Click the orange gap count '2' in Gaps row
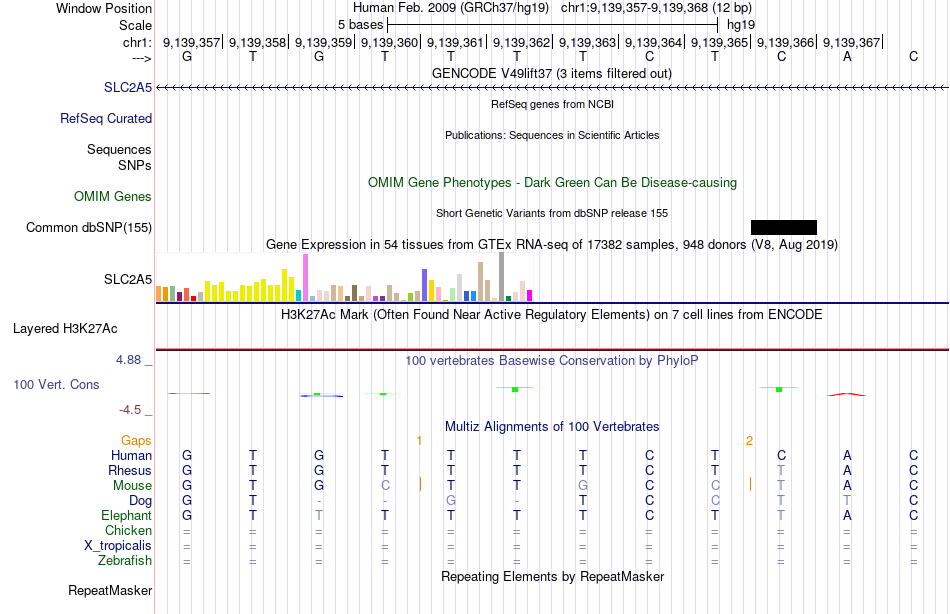This screenshot has height=614, width=950. [x=749, y=441]
